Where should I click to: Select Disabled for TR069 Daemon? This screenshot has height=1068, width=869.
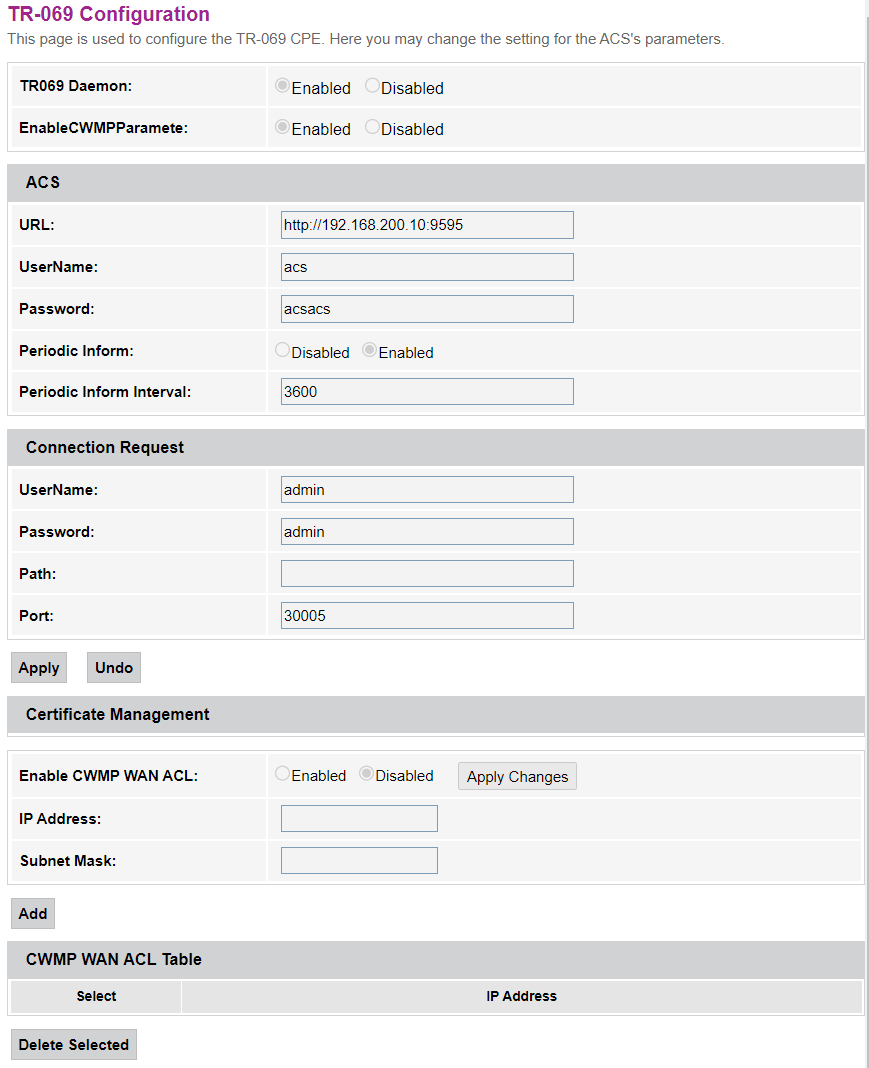(x=372, y=87)
